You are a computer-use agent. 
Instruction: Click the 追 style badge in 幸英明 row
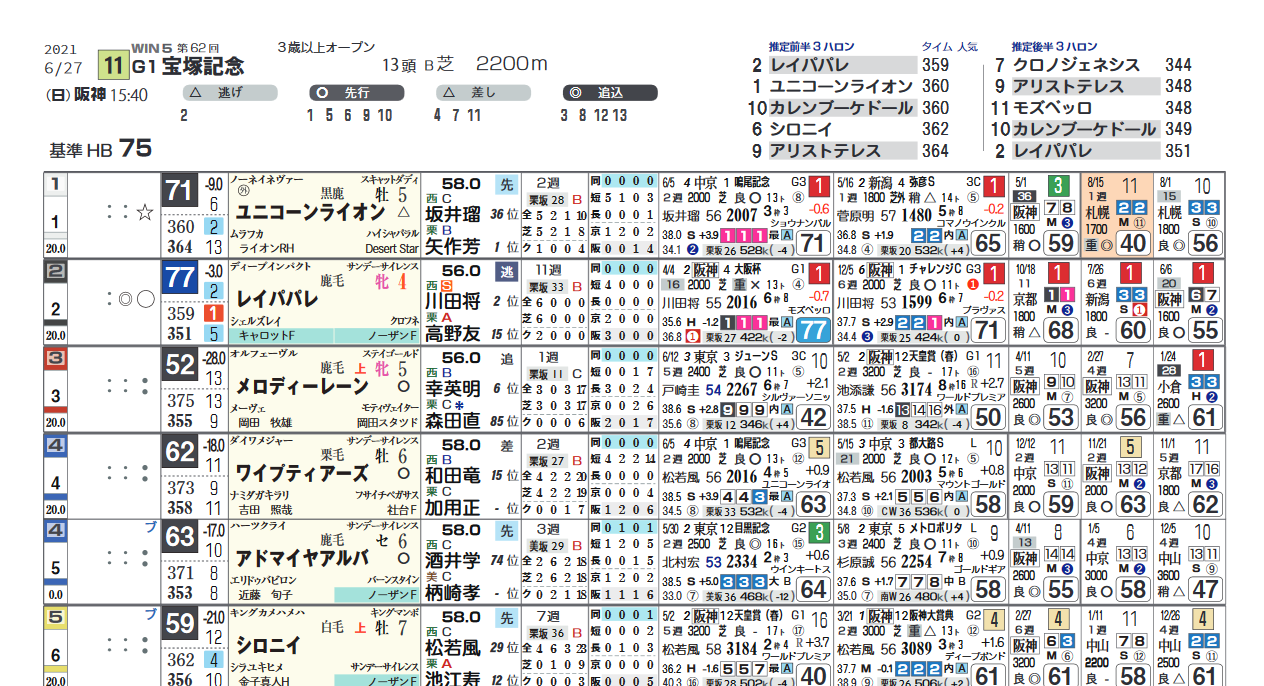507,358
